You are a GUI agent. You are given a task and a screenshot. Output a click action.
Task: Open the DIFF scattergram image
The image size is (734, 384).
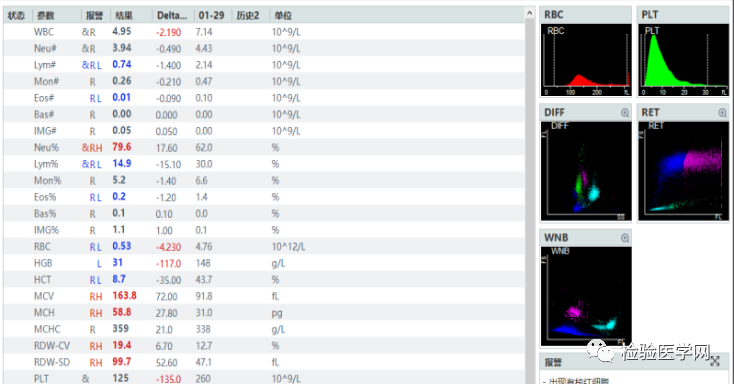click(586, 171)
